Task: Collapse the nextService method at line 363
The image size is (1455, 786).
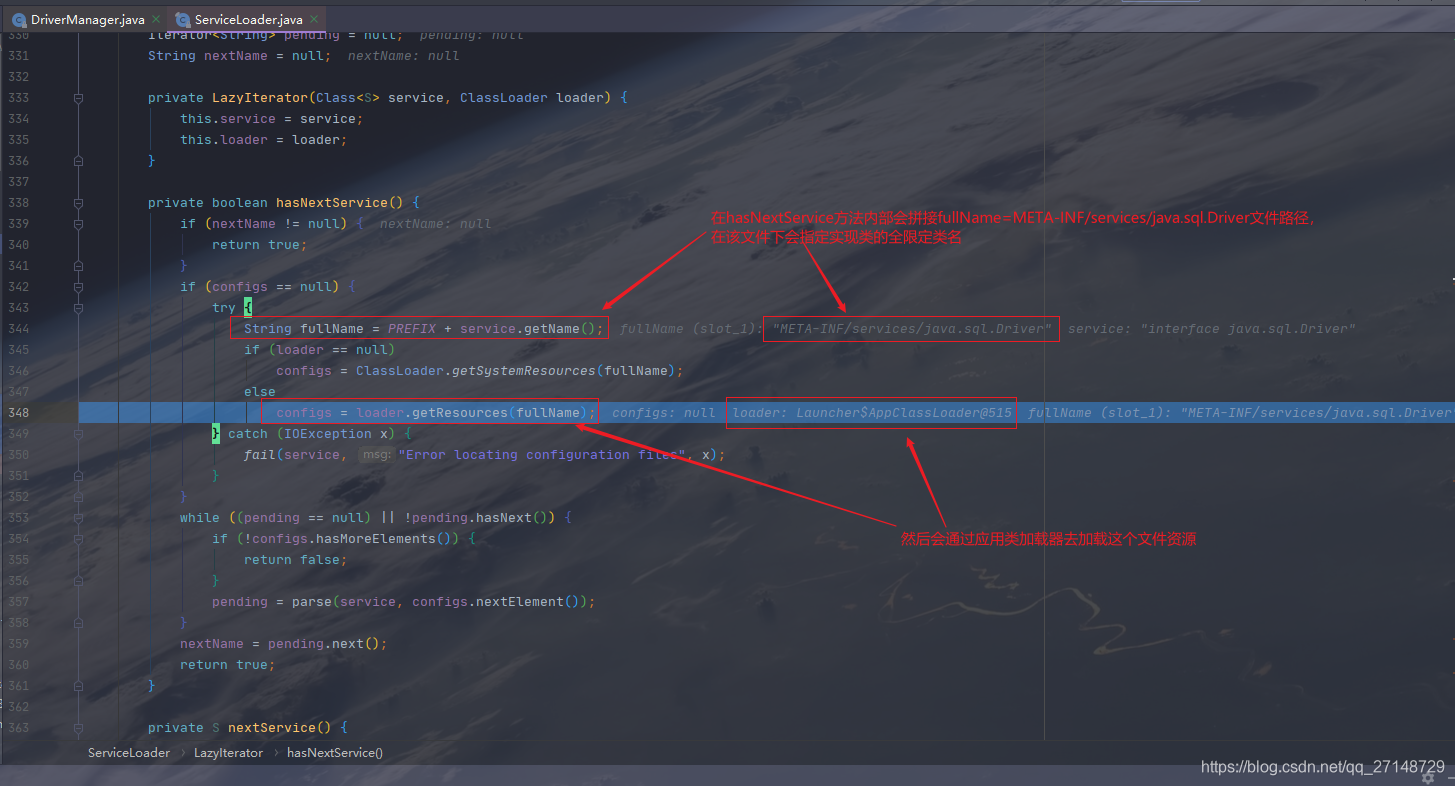Action: coord(78,728)
